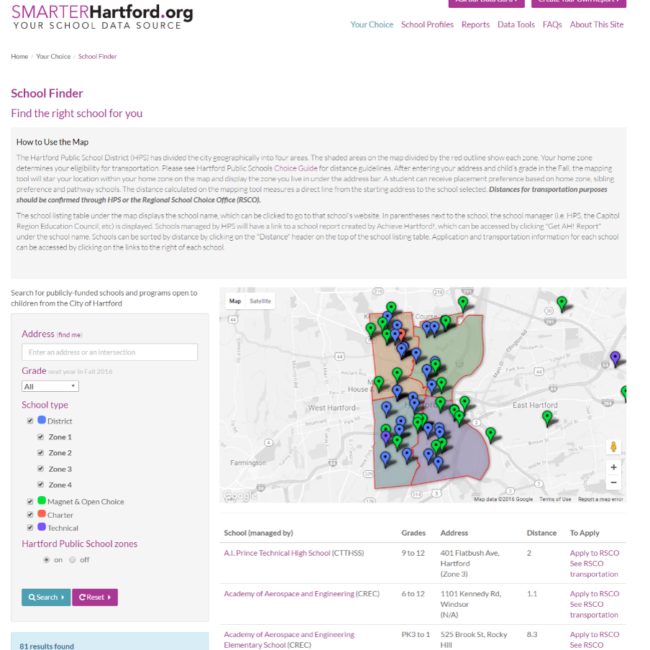The image size is (650, 650).
Task: Switch the map to Satellite view
Action: coord(260,301)
